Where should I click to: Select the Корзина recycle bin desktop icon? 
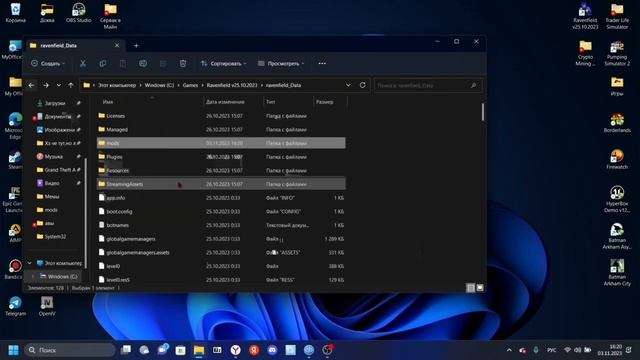[16, 13]
